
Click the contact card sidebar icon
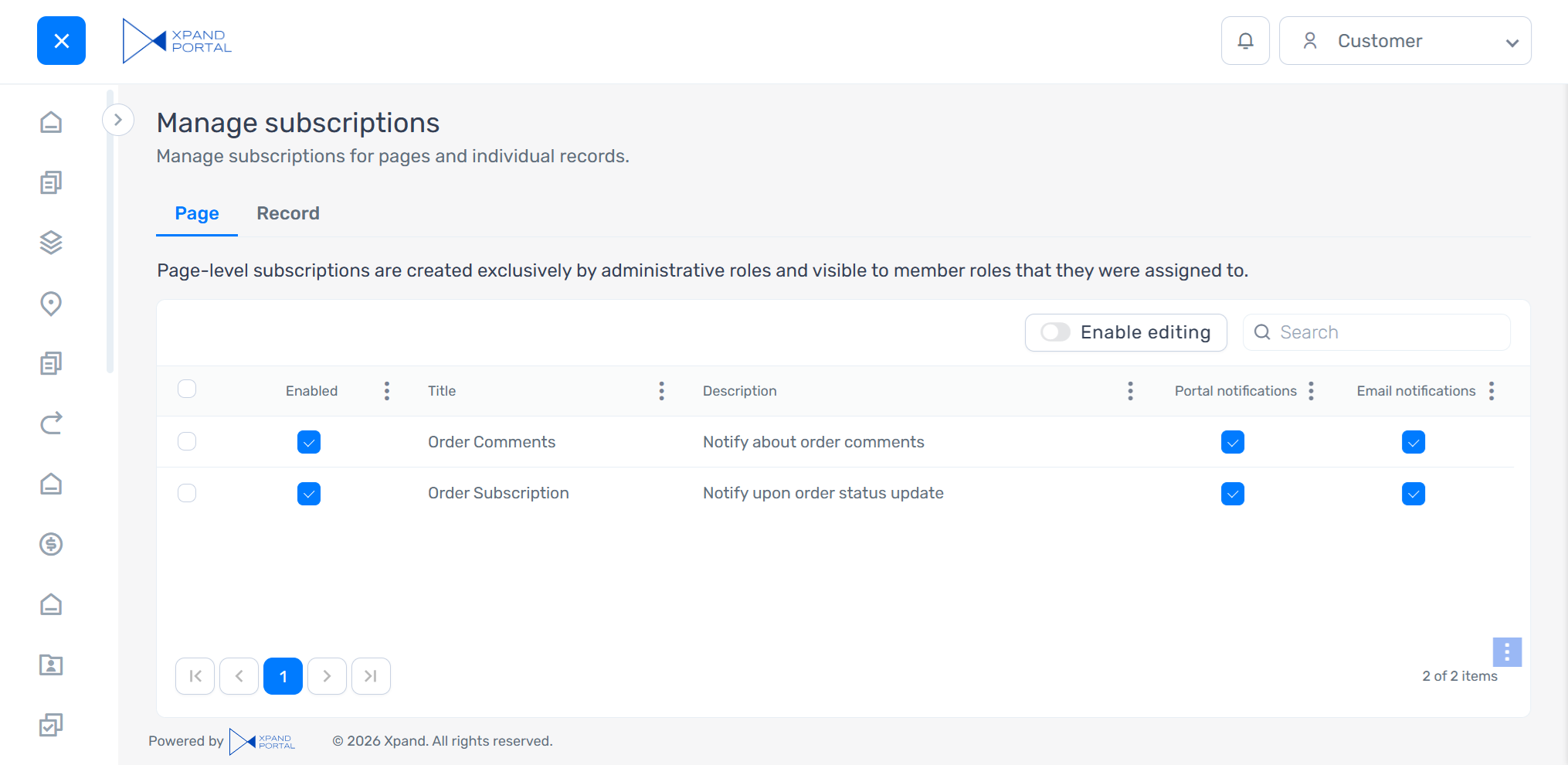(51, 665)
